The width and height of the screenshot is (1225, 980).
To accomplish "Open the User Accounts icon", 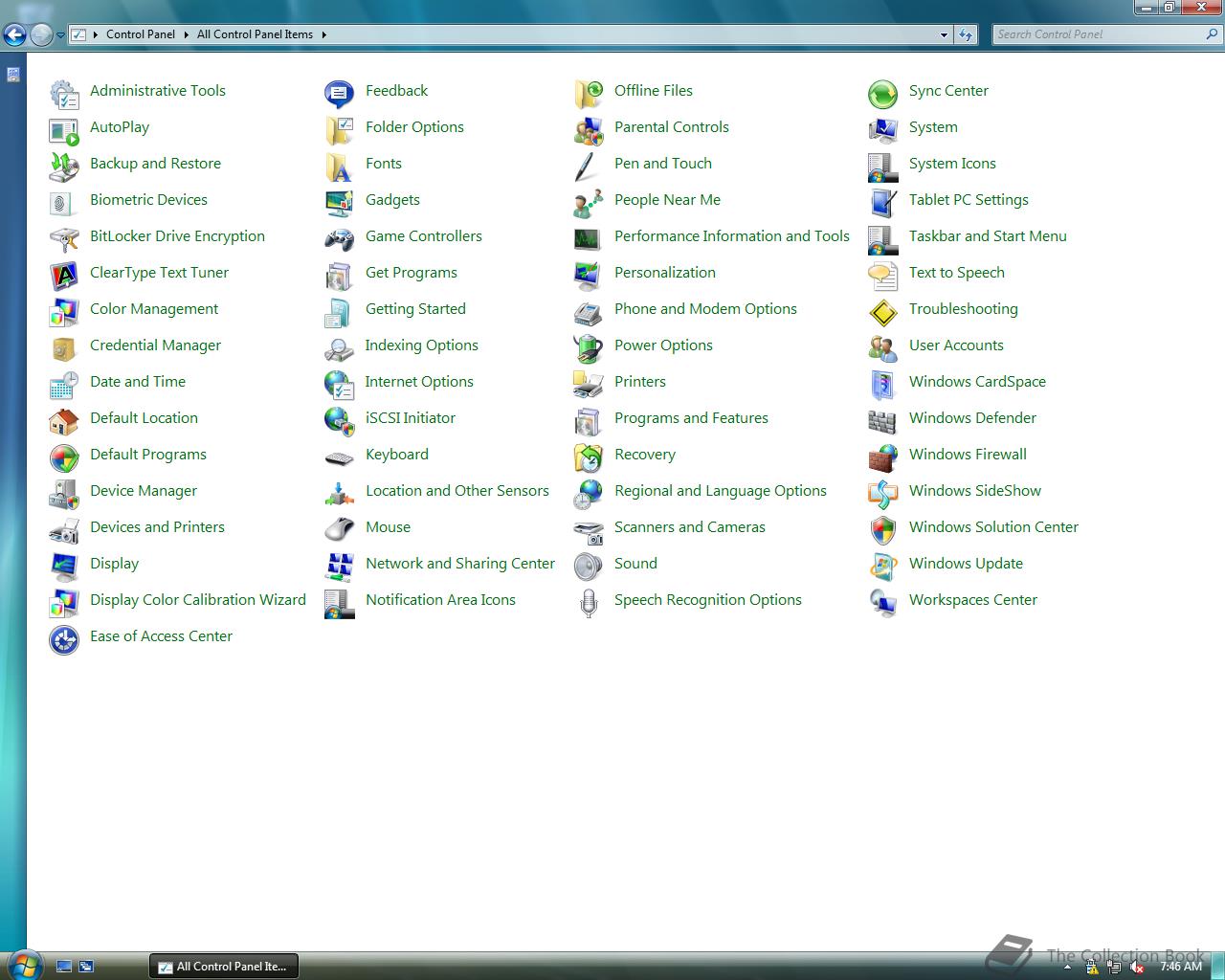I will click(883, 347).
